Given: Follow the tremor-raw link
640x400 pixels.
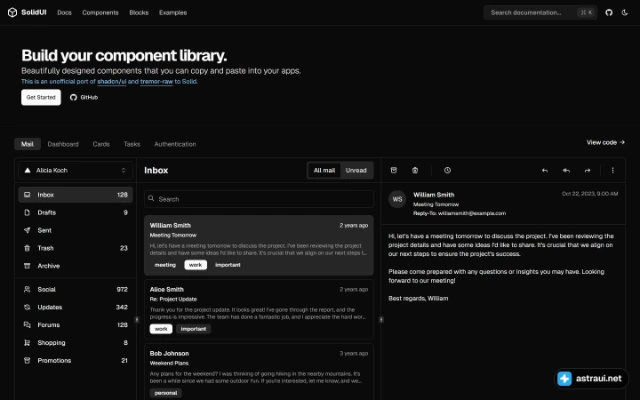Looking at the screenshot, I should click(156, 82).
